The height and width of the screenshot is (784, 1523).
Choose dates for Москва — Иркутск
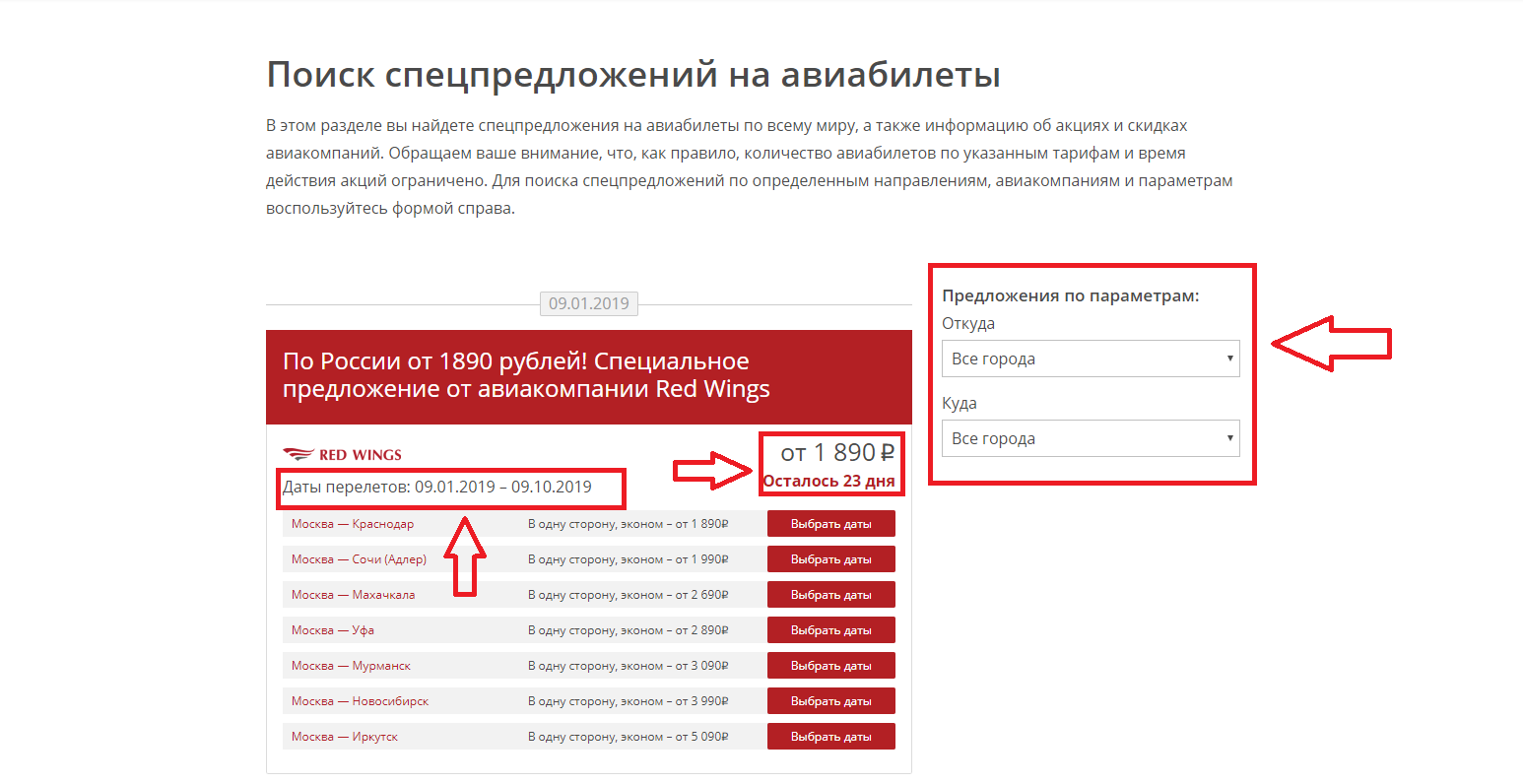pos(831,737)
